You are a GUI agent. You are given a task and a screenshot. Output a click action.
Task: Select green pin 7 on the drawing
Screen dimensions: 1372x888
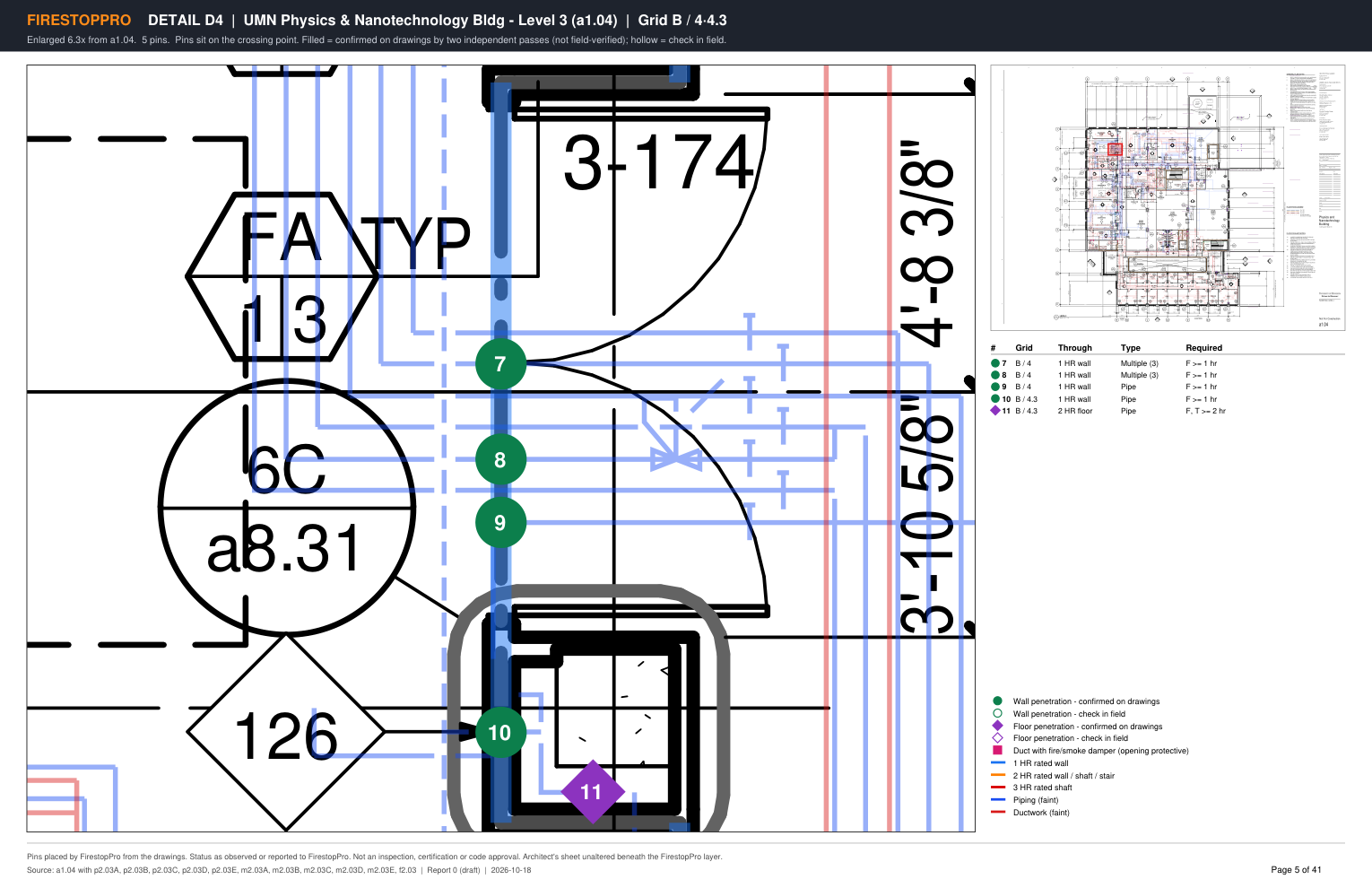(x=500, y=364)
